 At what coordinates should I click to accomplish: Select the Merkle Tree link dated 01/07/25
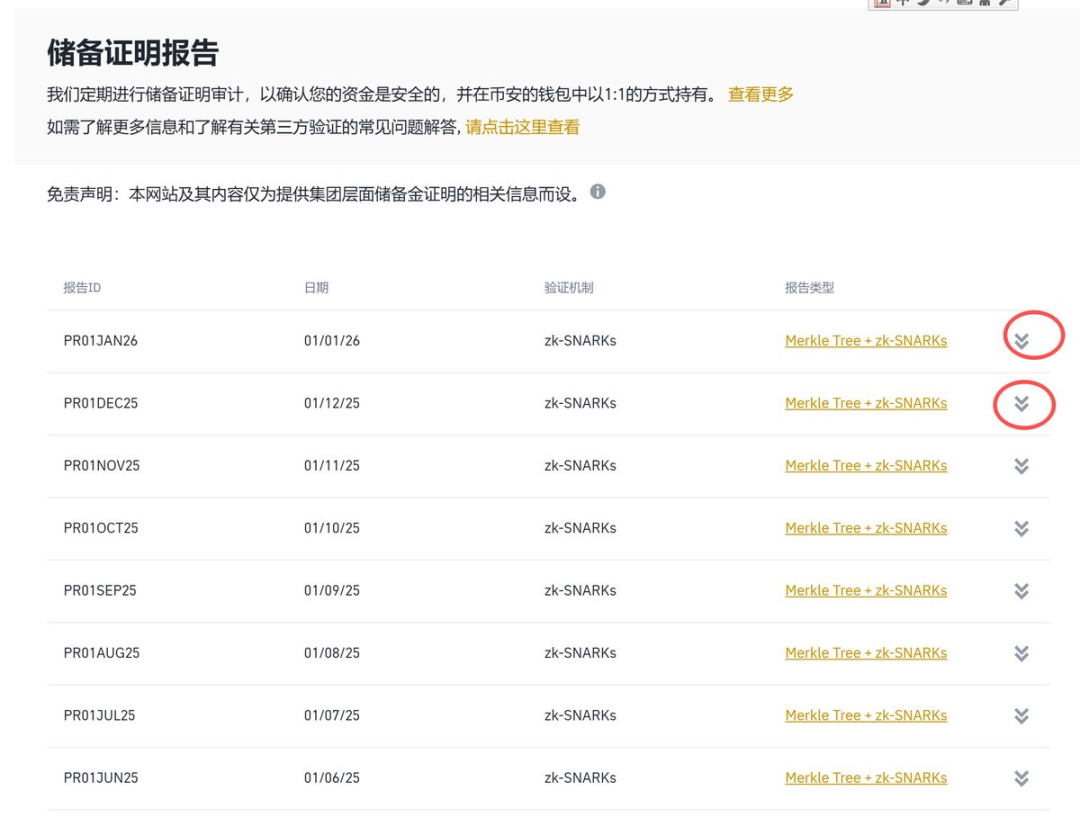pyautogui.click(x=866, y=716)
